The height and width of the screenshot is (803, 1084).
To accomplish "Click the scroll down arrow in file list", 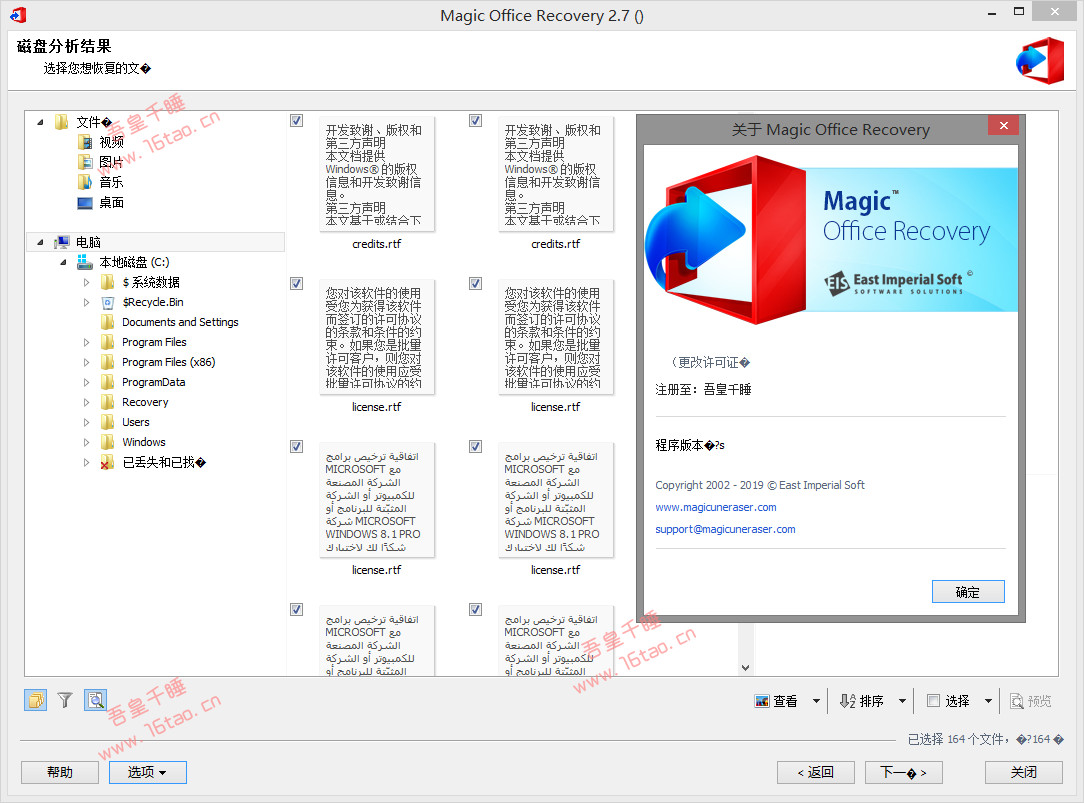I will (x=745, y=667).
